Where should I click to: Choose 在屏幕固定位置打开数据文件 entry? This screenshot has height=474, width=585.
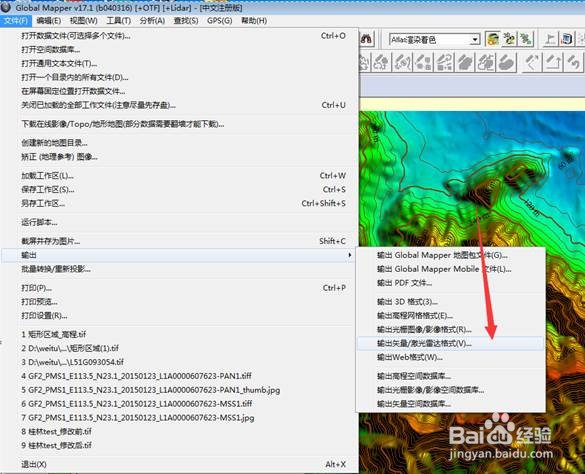pyautogui.click(x=178, y=91)
